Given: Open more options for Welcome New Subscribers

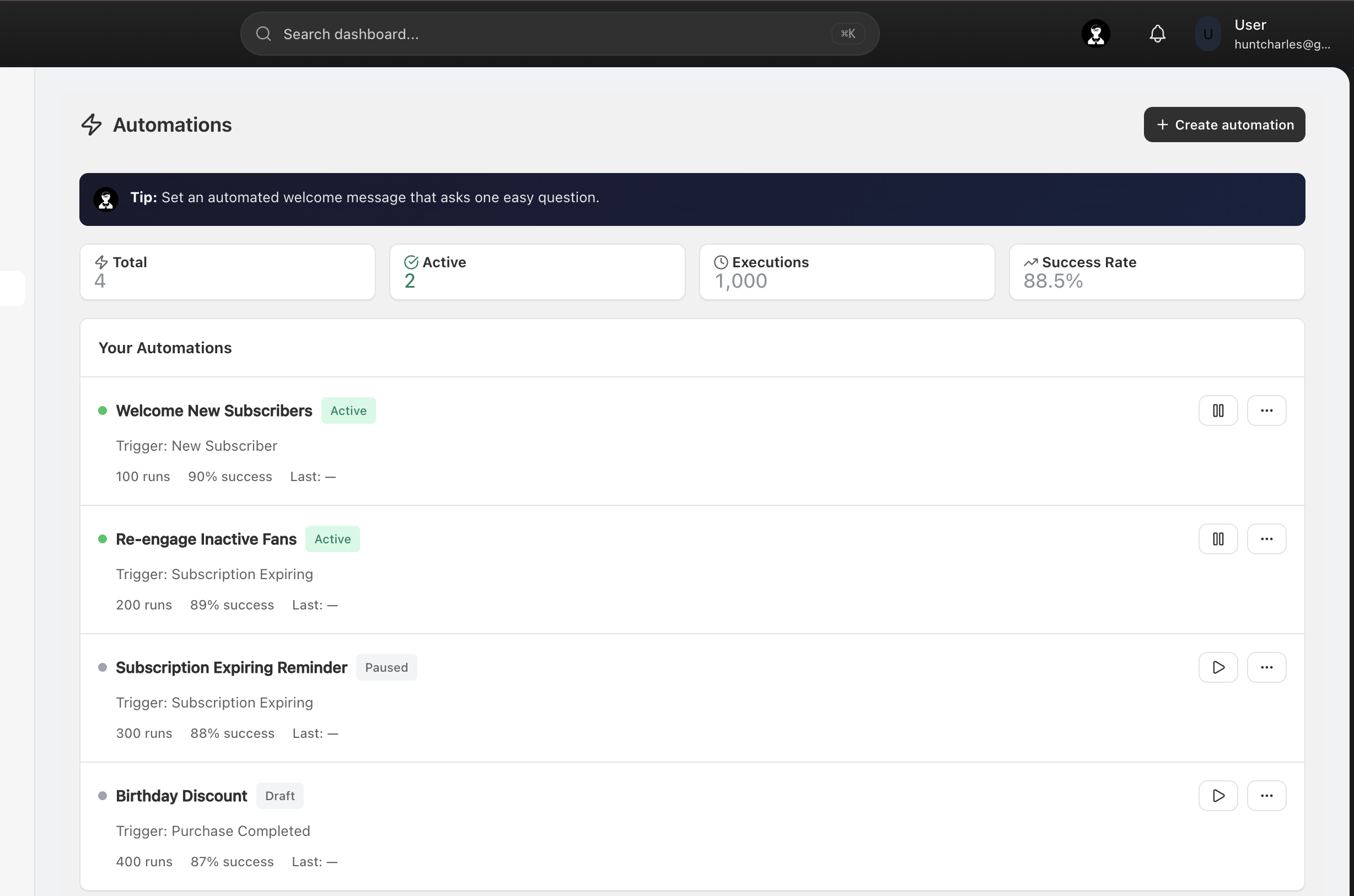Looking at the screenshot, I should pos(1266,411).
